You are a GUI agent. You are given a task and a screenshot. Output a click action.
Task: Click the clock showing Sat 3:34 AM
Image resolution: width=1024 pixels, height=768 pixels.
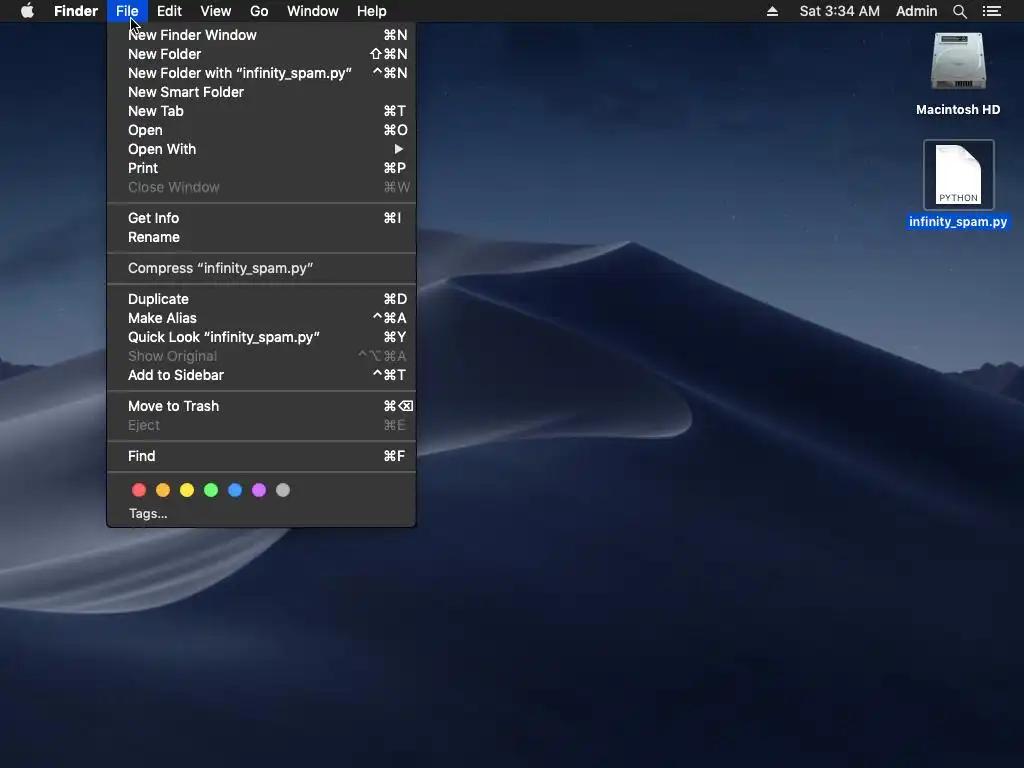839,11
